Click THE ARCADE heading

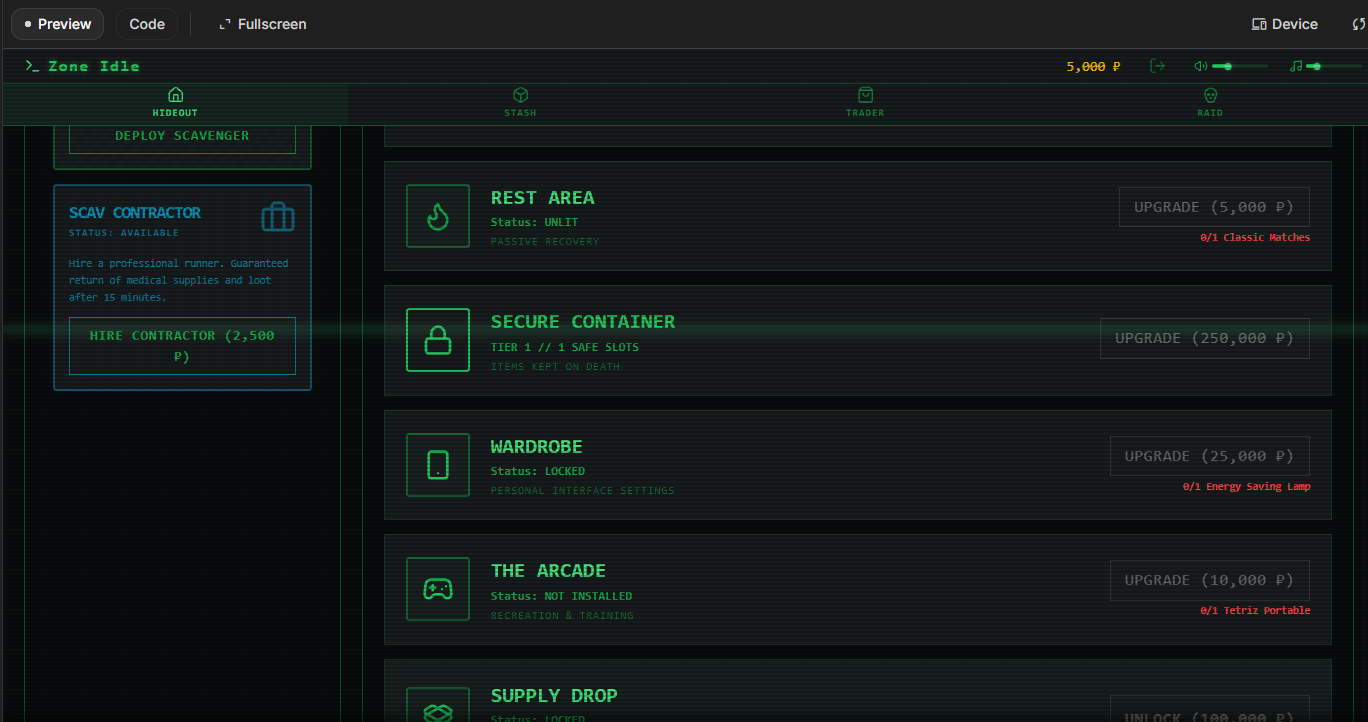click(x=548, y=571)
